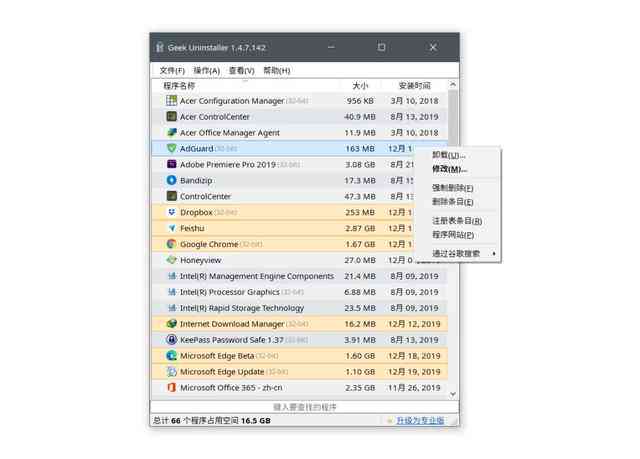Select 强制删除 in the context menu
The image size is (640, 459).
pos(453,188)
